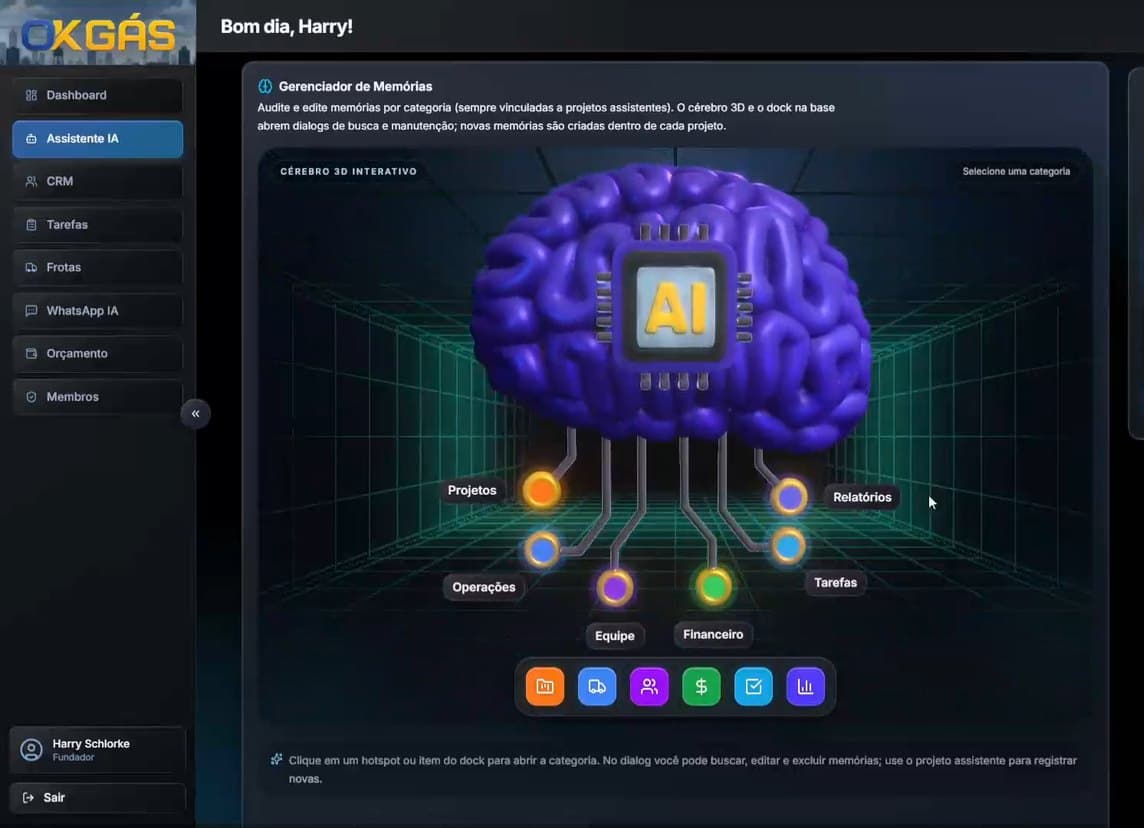Image resolution: width=1144 pixels, height=828 pixels.
Task: Click the blue Operações hotspot node
Action: [x=542, y=549]
